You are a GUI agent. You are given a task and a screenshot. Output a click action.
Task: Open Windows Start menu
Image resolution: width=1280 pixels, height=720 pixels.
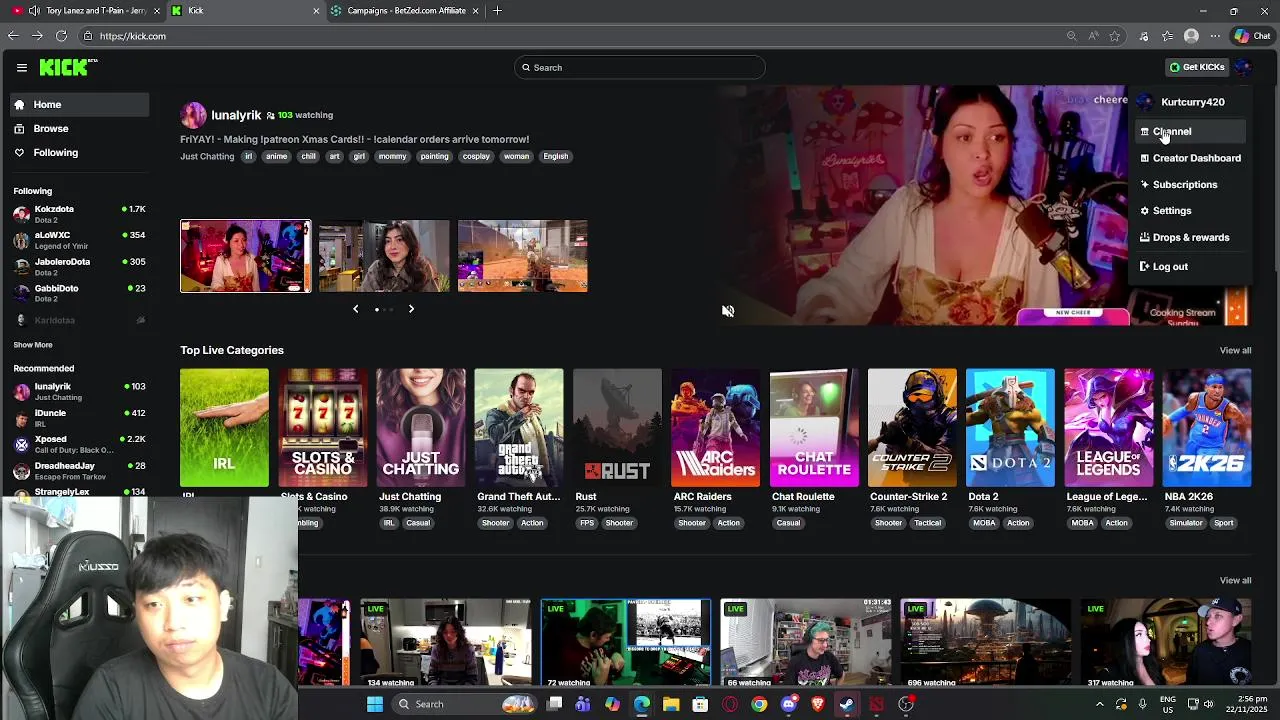[375, 704]
